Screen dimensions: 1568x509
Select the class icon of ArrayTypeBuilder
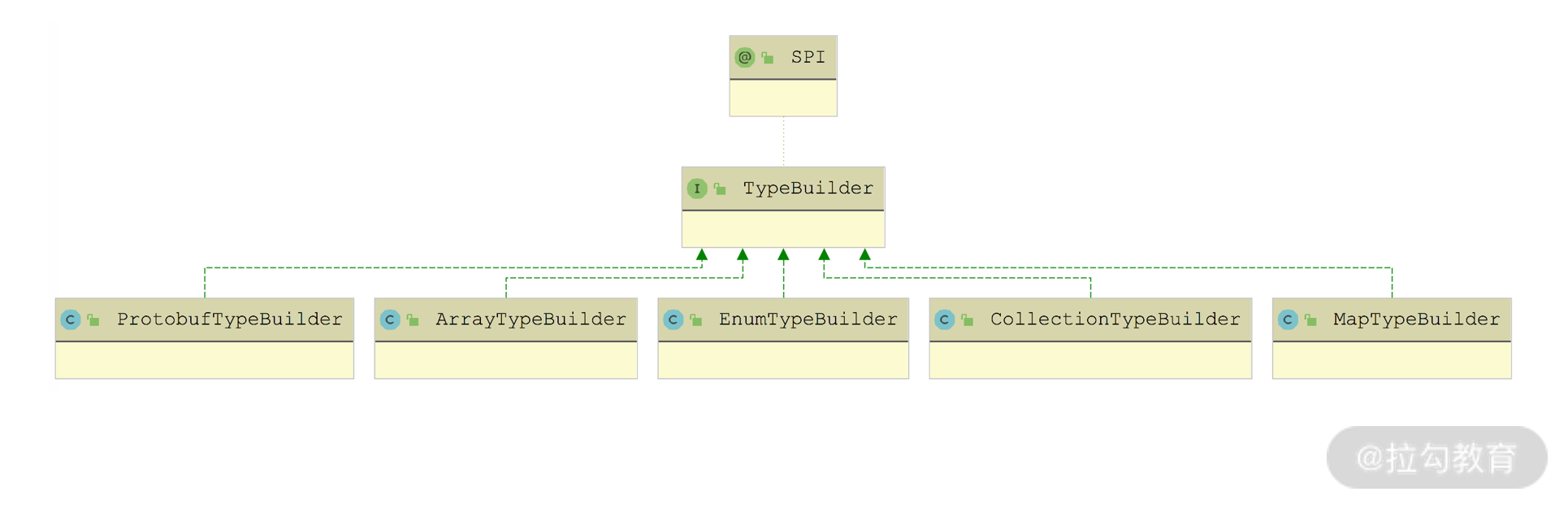pyautogui.click(x=390, y=320)
